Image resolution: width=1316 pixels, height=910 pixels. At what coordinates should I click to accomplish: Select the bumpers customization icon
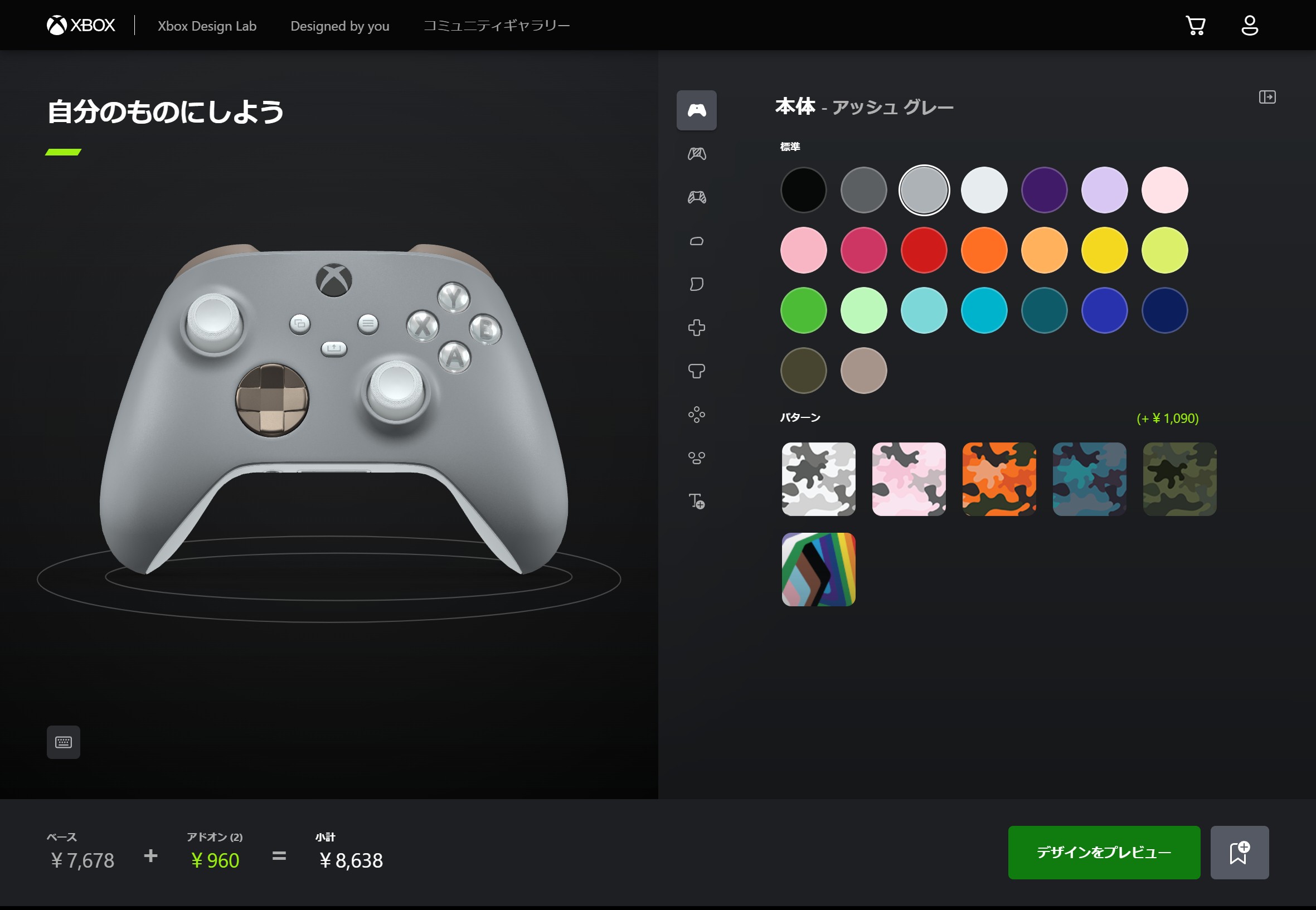(x=696, y=241)
